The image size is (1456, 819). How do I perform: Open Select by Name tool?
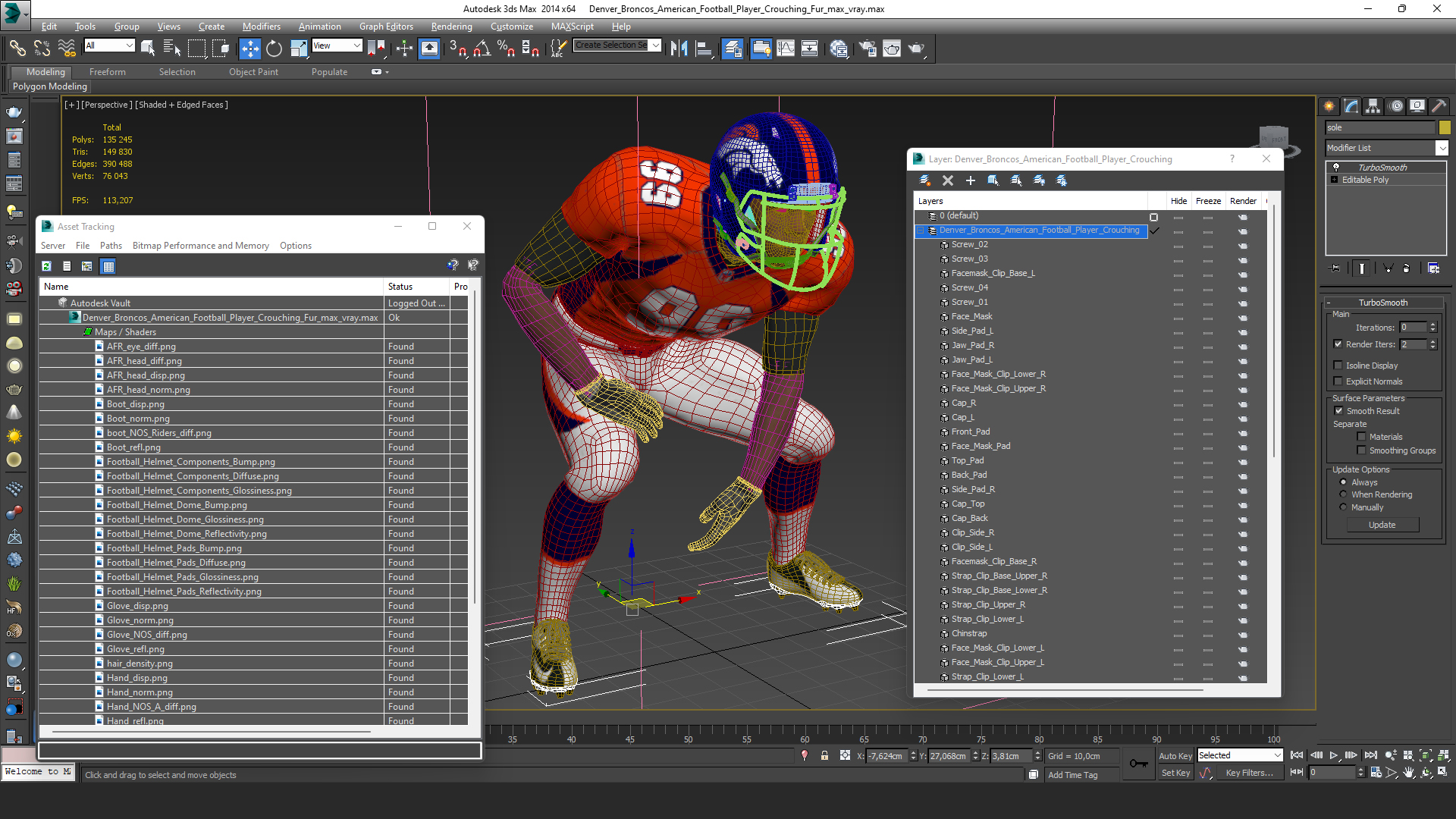pyautogui.click(x=172, y=49)
